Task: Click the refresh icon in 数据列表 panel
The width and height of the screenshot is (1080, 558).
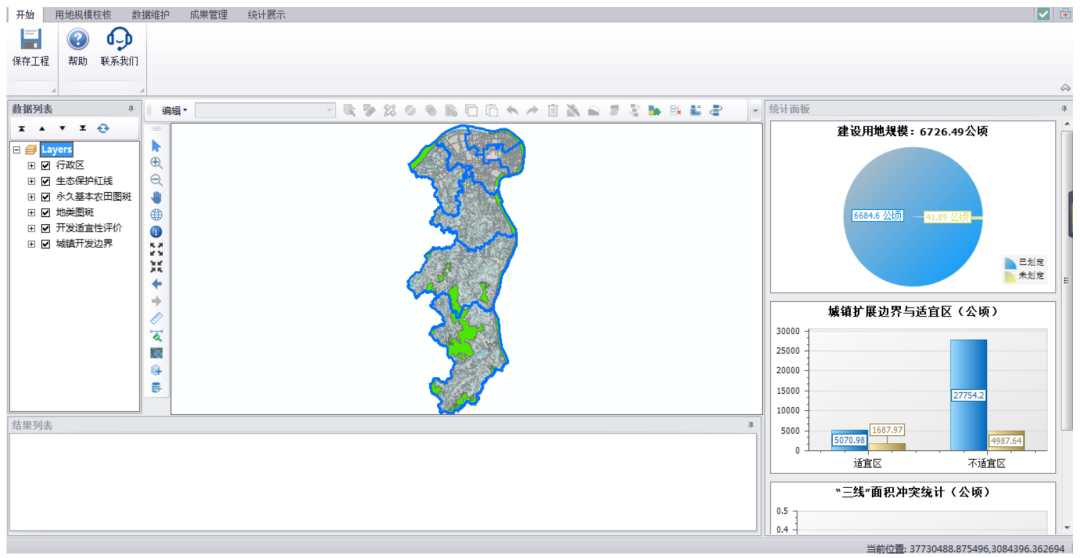Action: point(103,128)
